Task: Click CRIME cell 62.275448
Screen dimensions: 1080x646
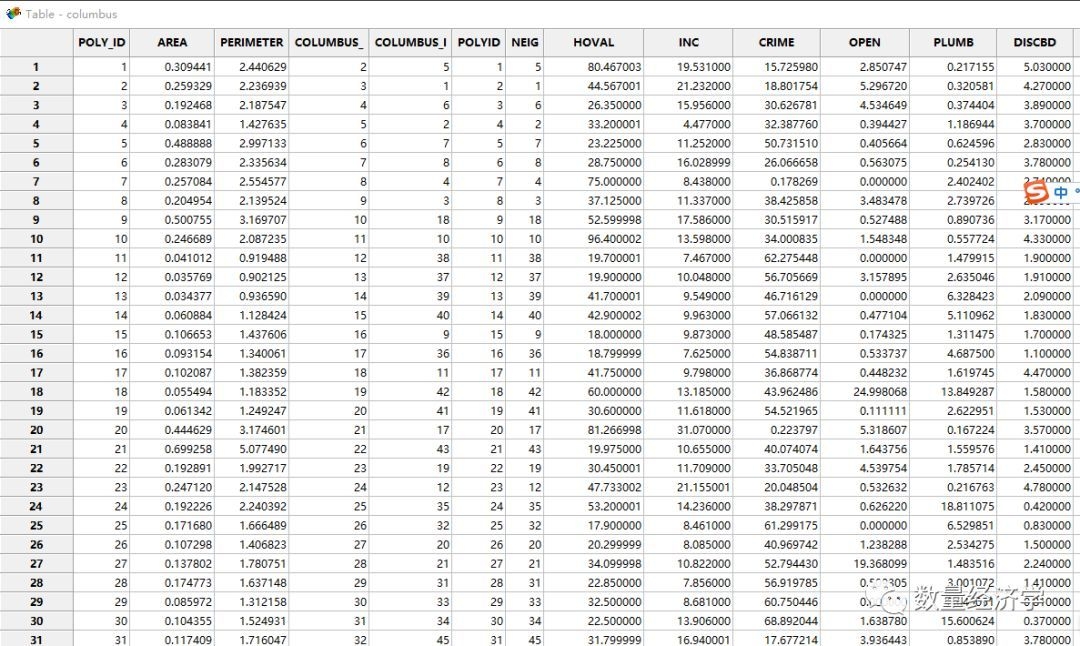Action: pos(776,258)
